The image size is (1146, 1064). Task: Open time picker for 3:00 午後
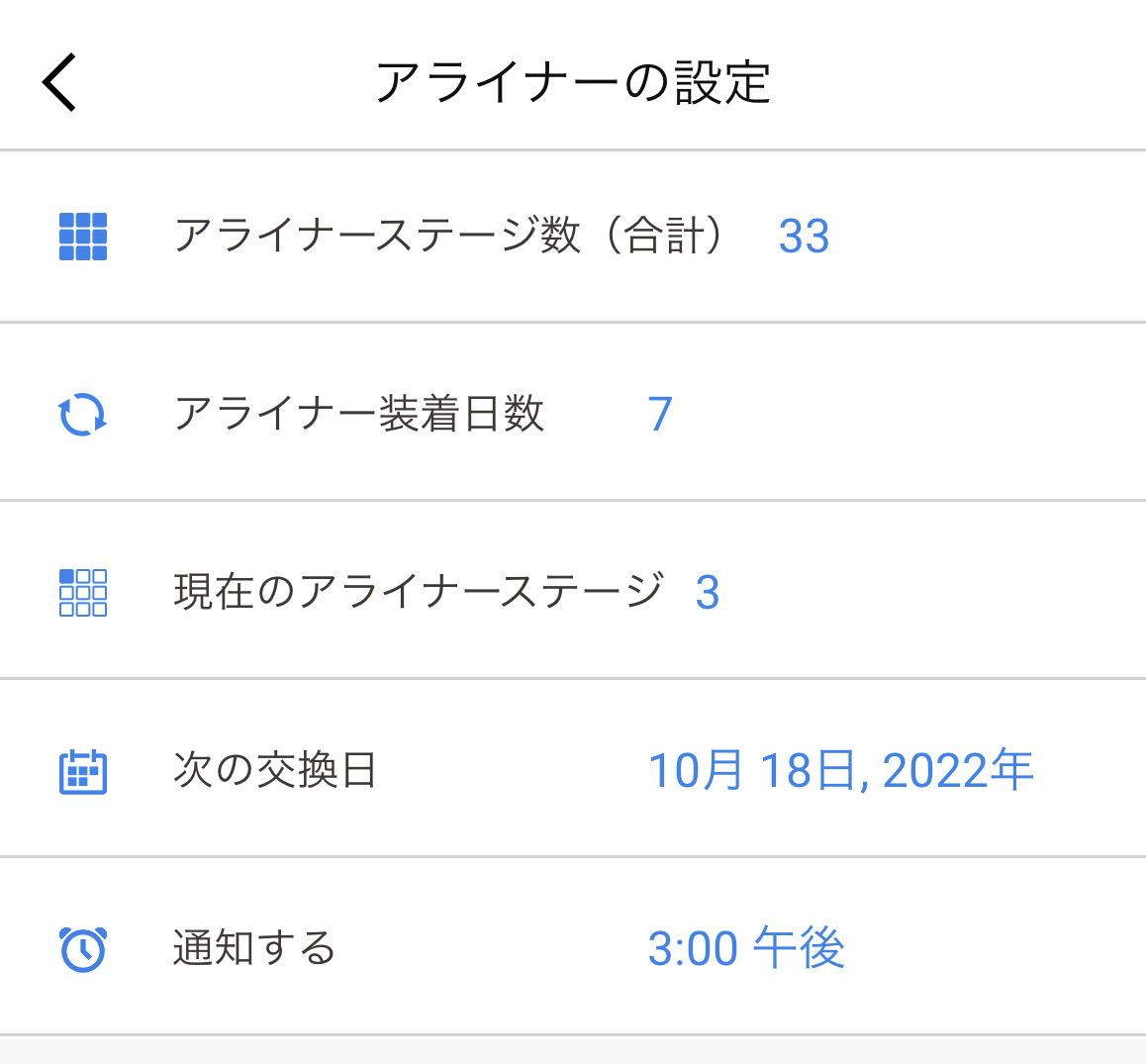(746, 948)
